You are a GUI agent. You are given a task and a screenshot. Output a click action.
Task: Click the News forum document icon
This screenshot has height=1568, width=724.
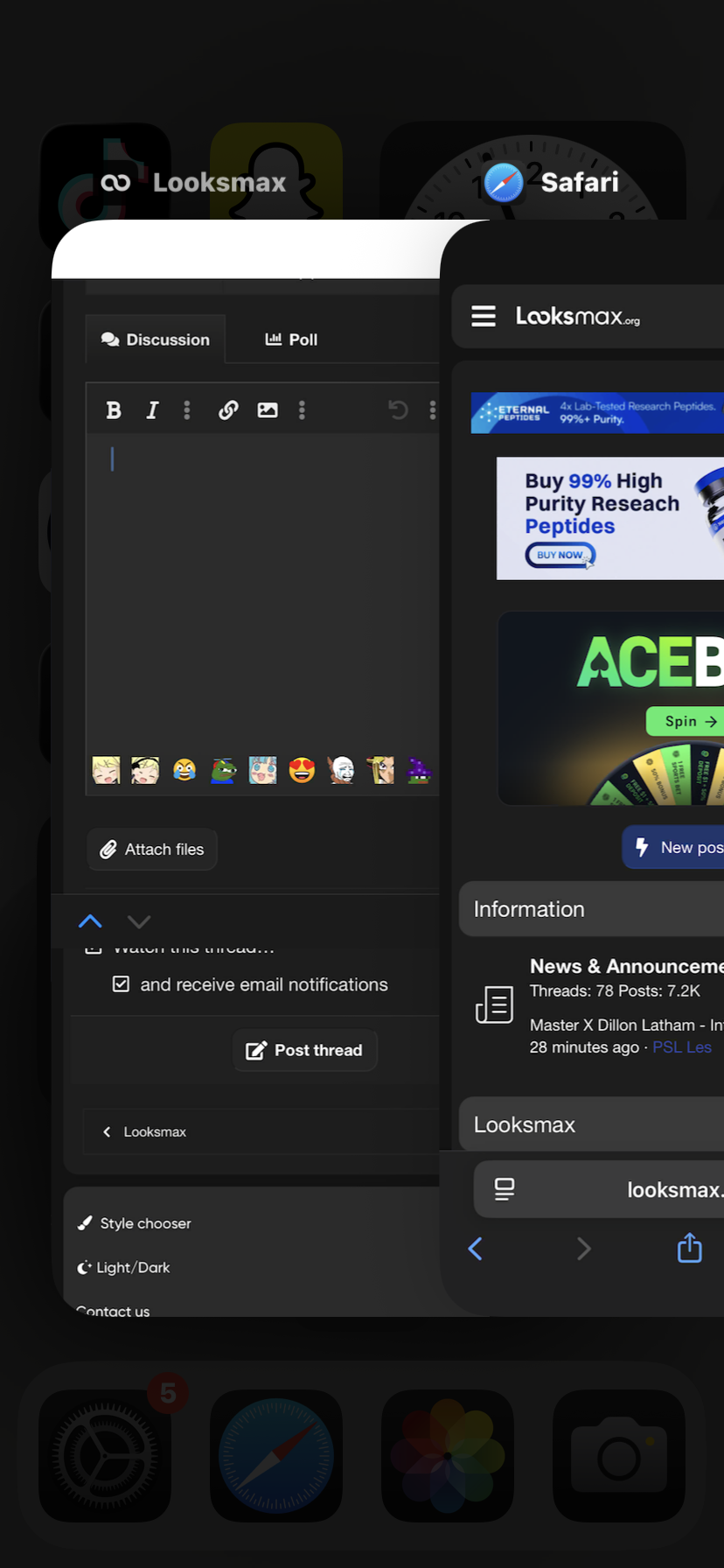[494, 1004]
